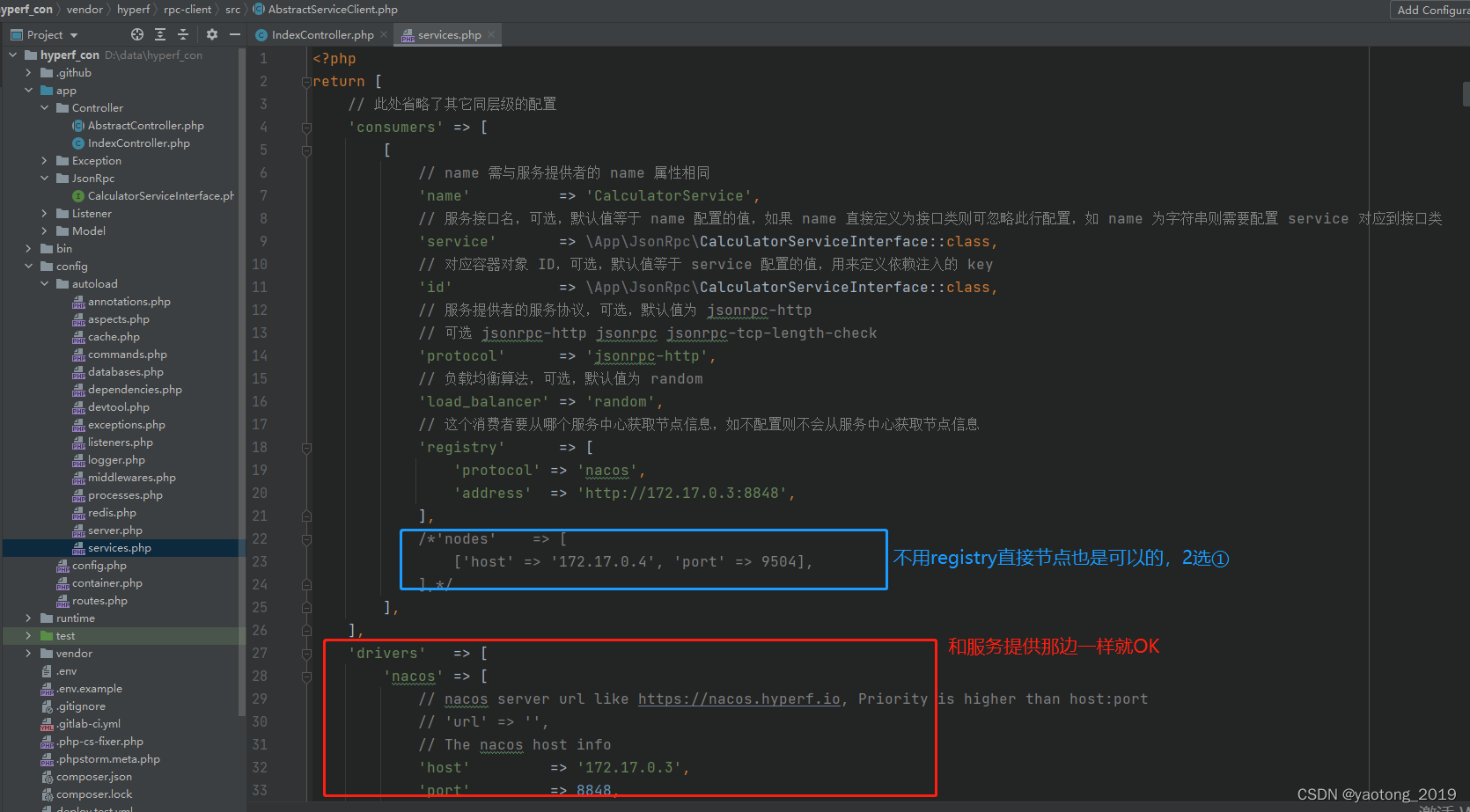Collapse the JsonRpc folder
Screen dimensions: 1470x812
point(43,178)
